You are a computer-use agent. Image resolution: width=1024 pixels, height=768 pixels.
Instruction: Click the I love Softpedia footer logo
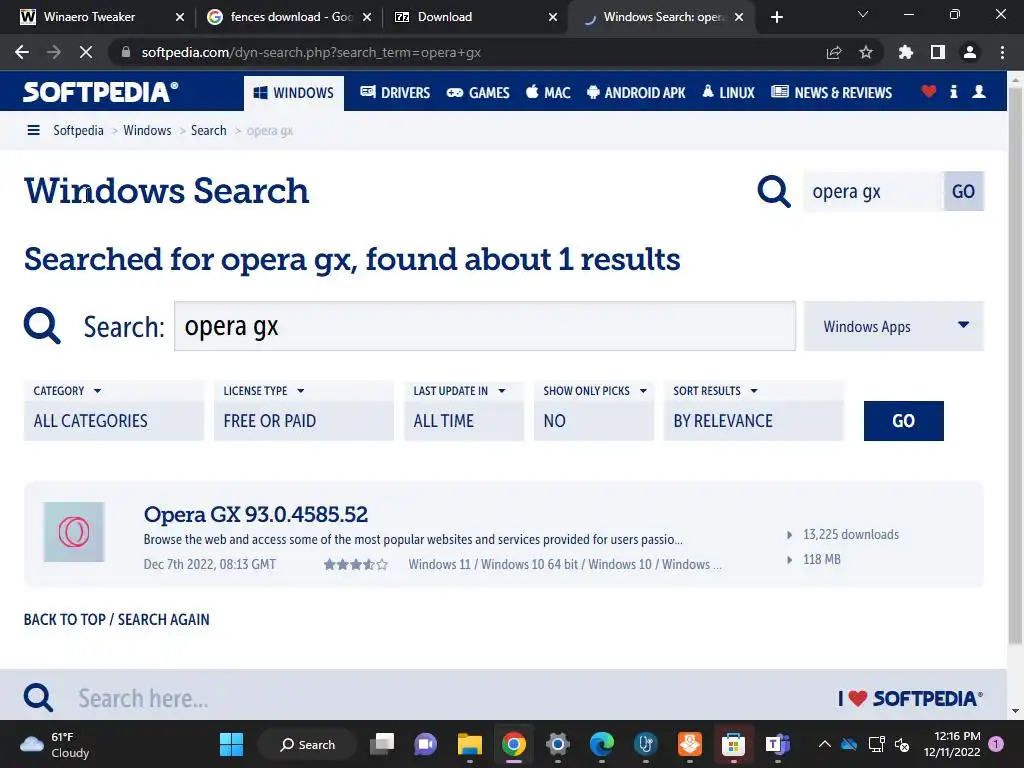click(910, 698)
